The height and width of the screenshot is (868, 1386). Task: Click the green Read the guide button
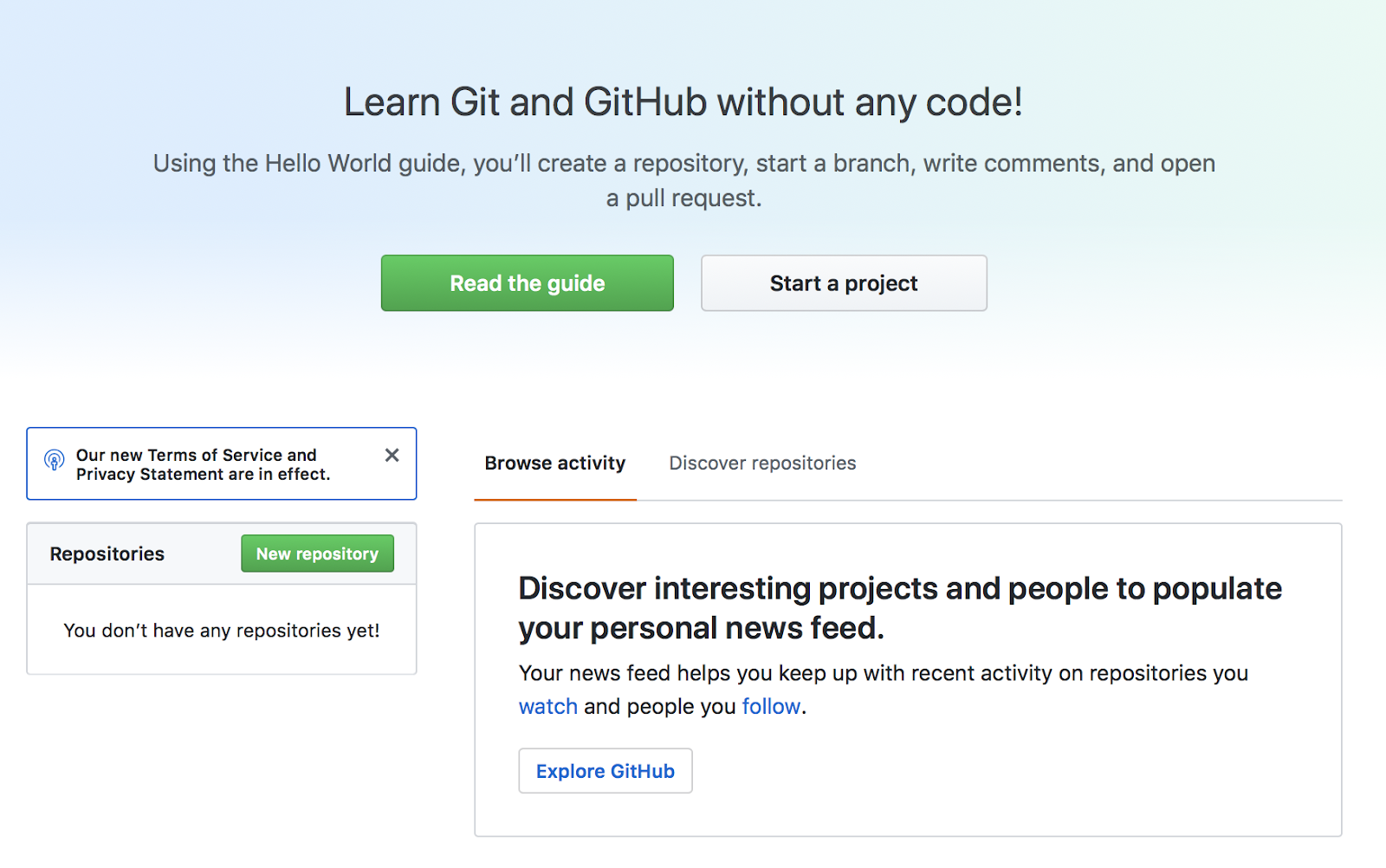tap(527, 283)
